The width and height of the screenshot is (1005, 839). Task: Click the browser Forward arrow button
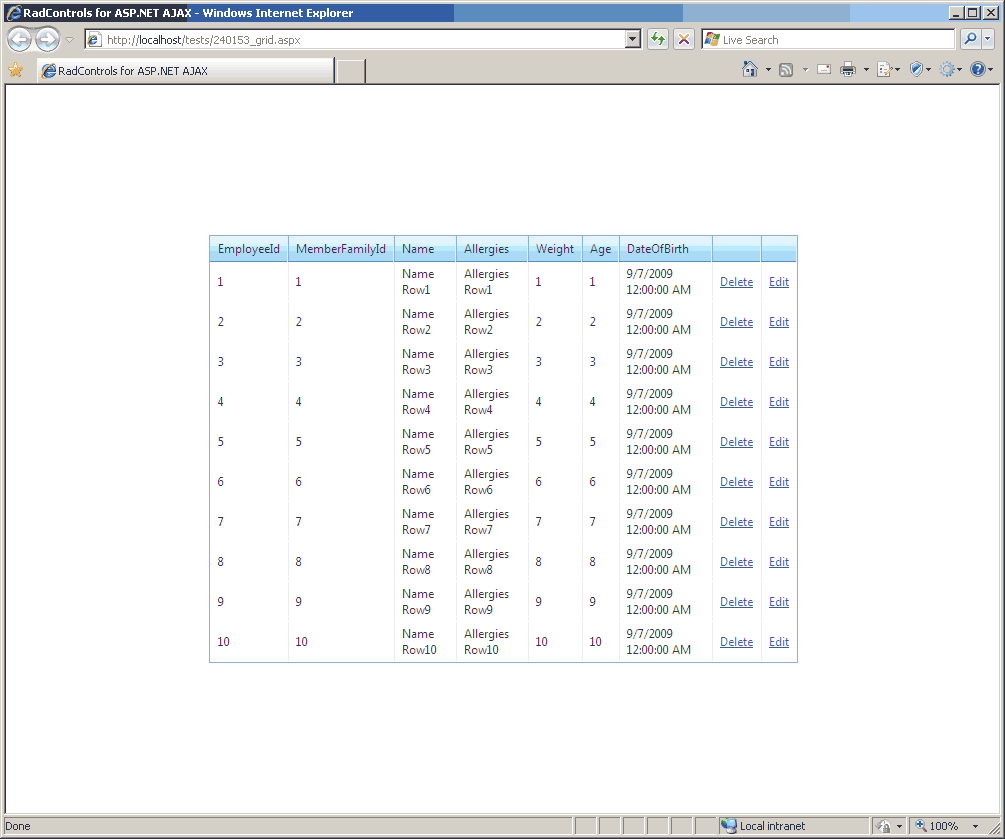[47, 40]
